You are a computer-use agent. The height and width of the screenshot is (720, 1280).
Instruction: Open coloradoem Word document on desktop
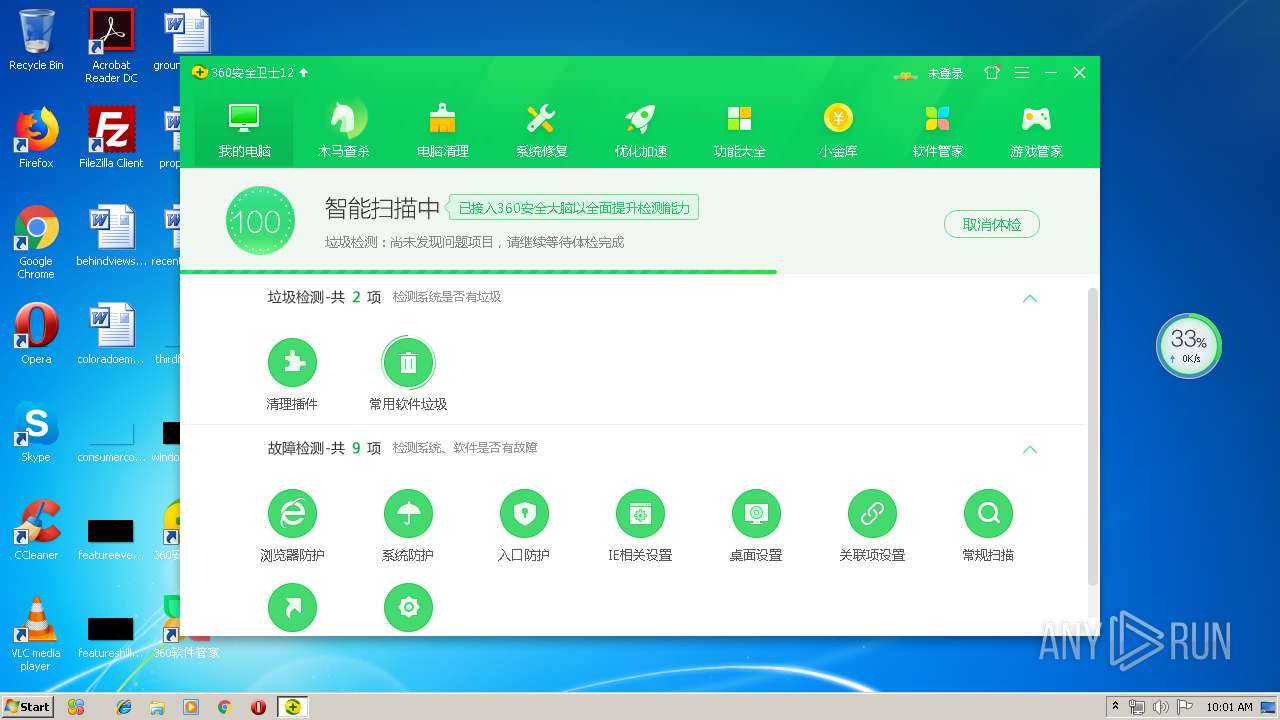pyautogui.click(x=111, y=334)
